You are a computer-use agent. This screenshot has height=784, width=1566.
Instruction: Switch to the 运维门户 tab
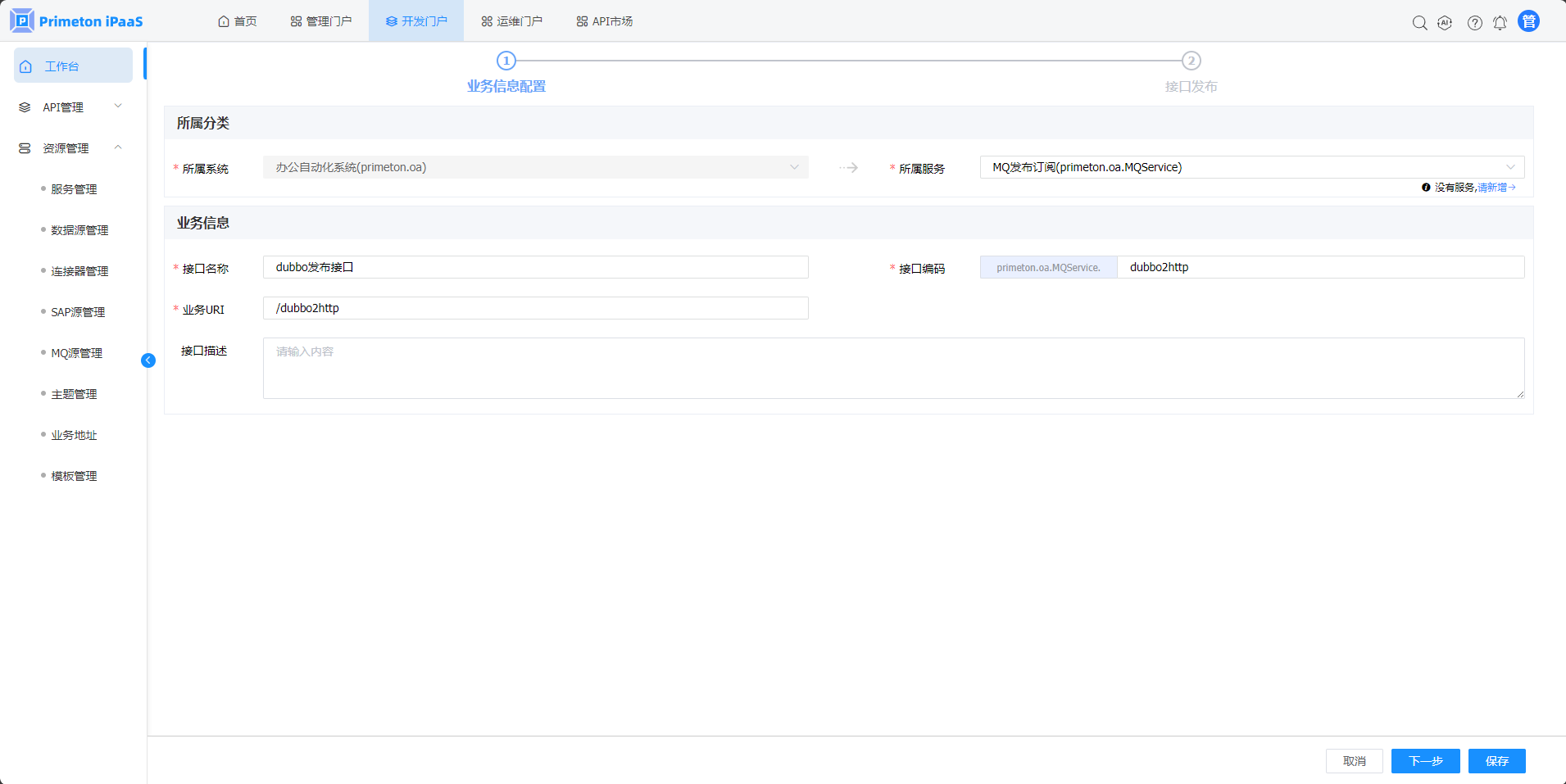click(x=511, y=21)
